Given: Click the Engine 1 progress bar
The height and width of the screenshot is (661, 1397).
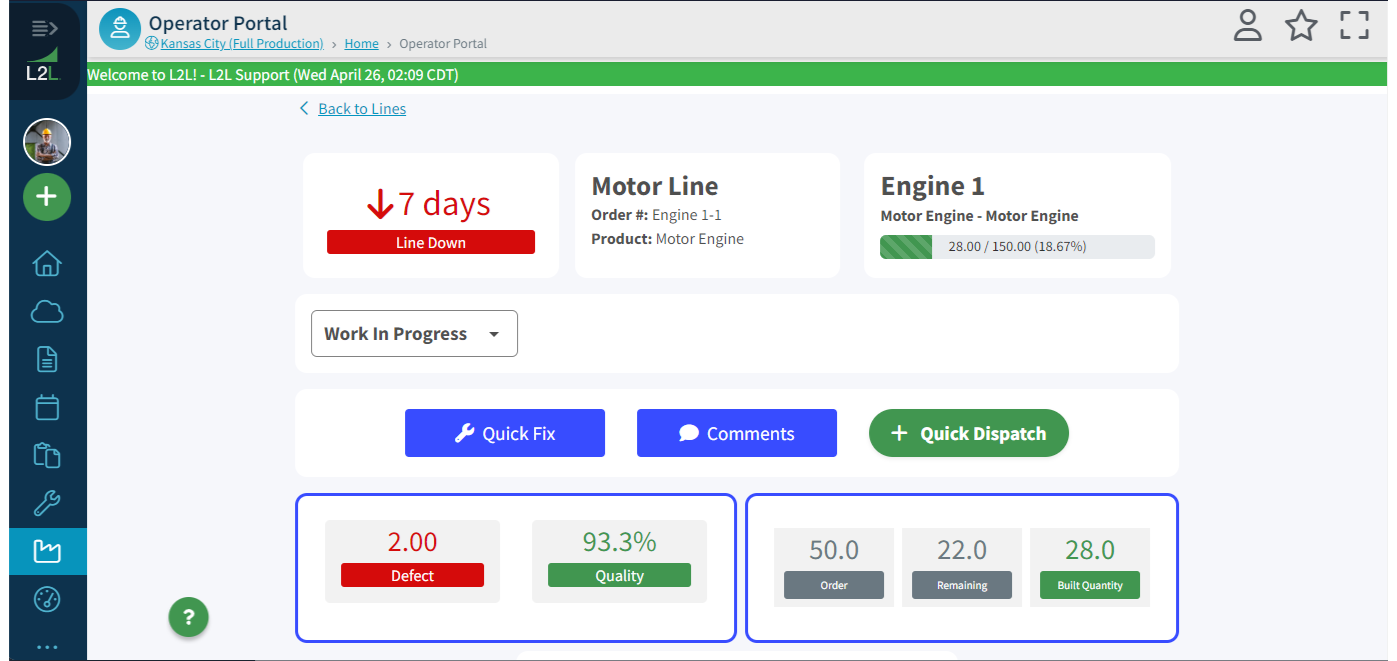Looking at the screenshot, I should pyautogui.click(x=1017, y=247).
